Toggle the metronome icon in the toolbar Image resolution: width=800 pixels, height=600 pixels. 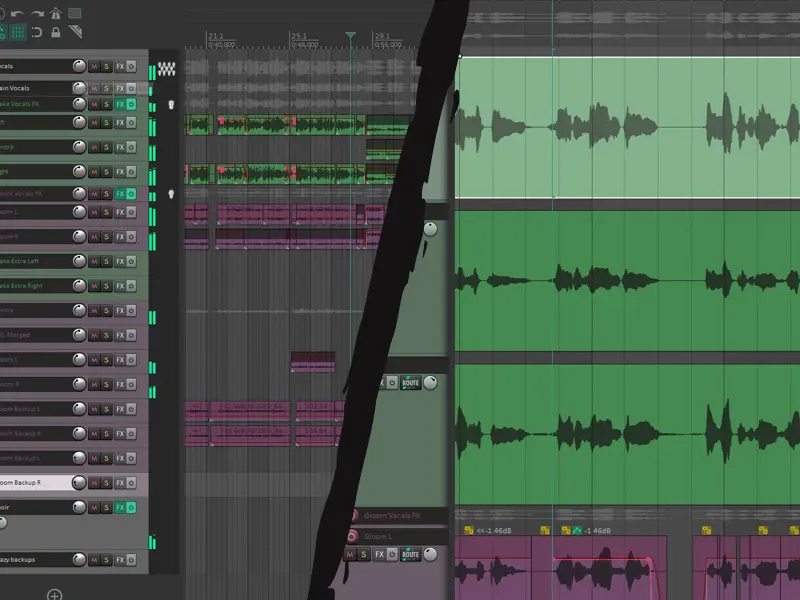[x=57, y=14]
